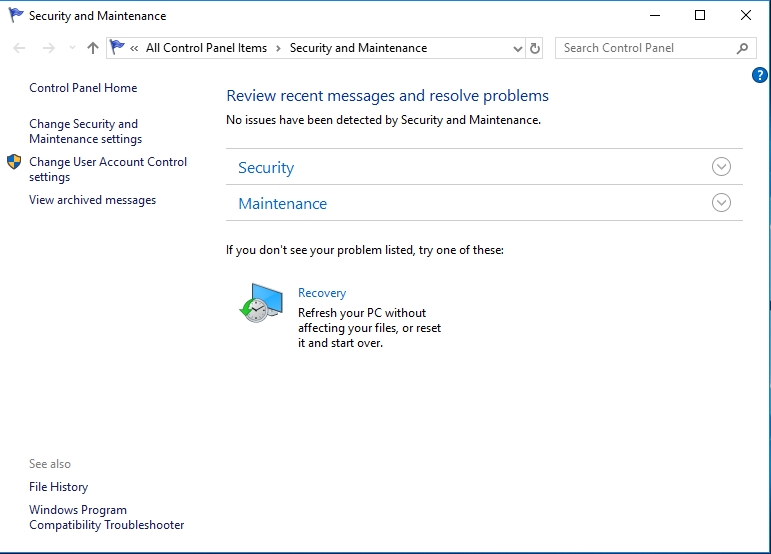Click the window title flag icon
Screen dimensions: 771x554
16,15
